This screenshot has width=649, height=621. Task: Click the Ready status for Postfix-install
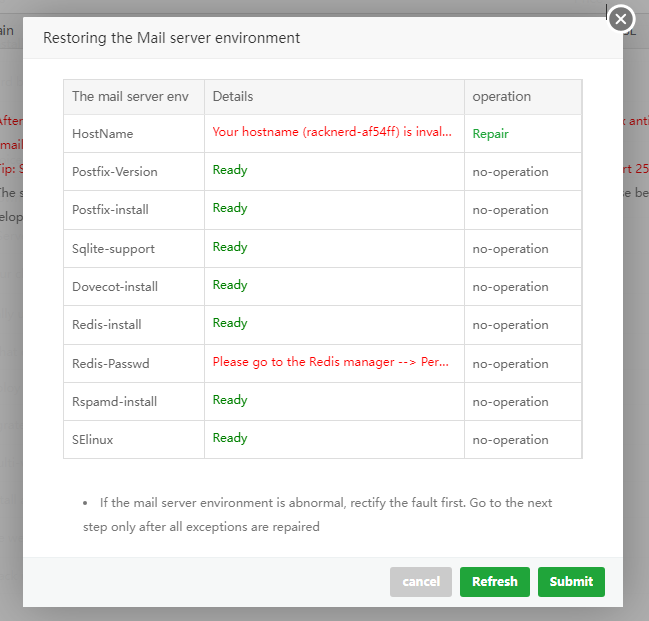230,208
